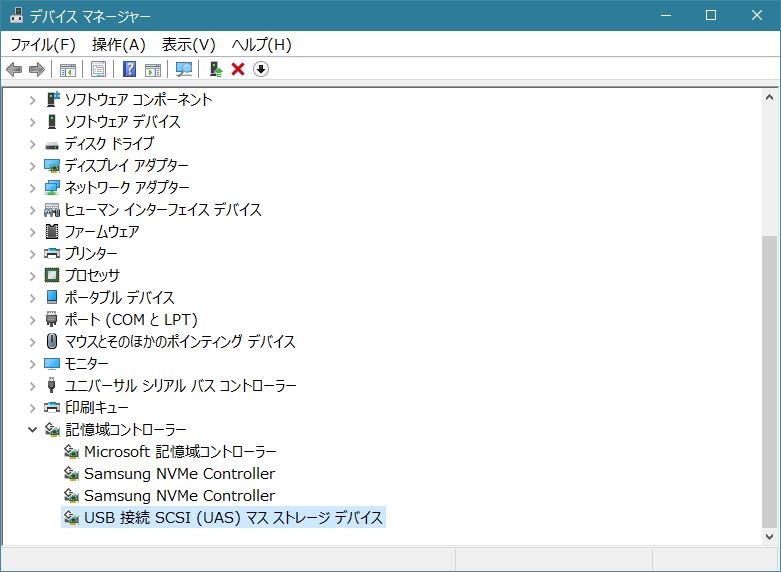Image resolution: width=781 pixels, height=572 pixels.
Task: Collapse the 記憶域コントローラー node
Action: click(x=32, y=429)
